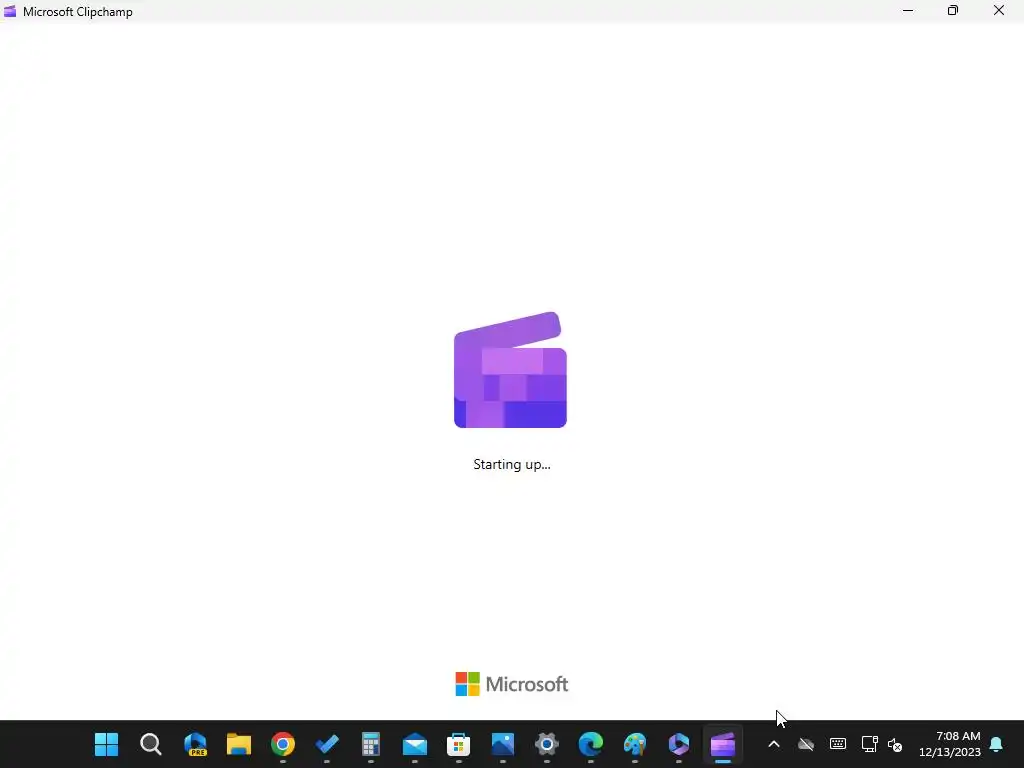Click the "Starting up..." text
Screen dimensions: 1024x768
(x=512, y=464)
